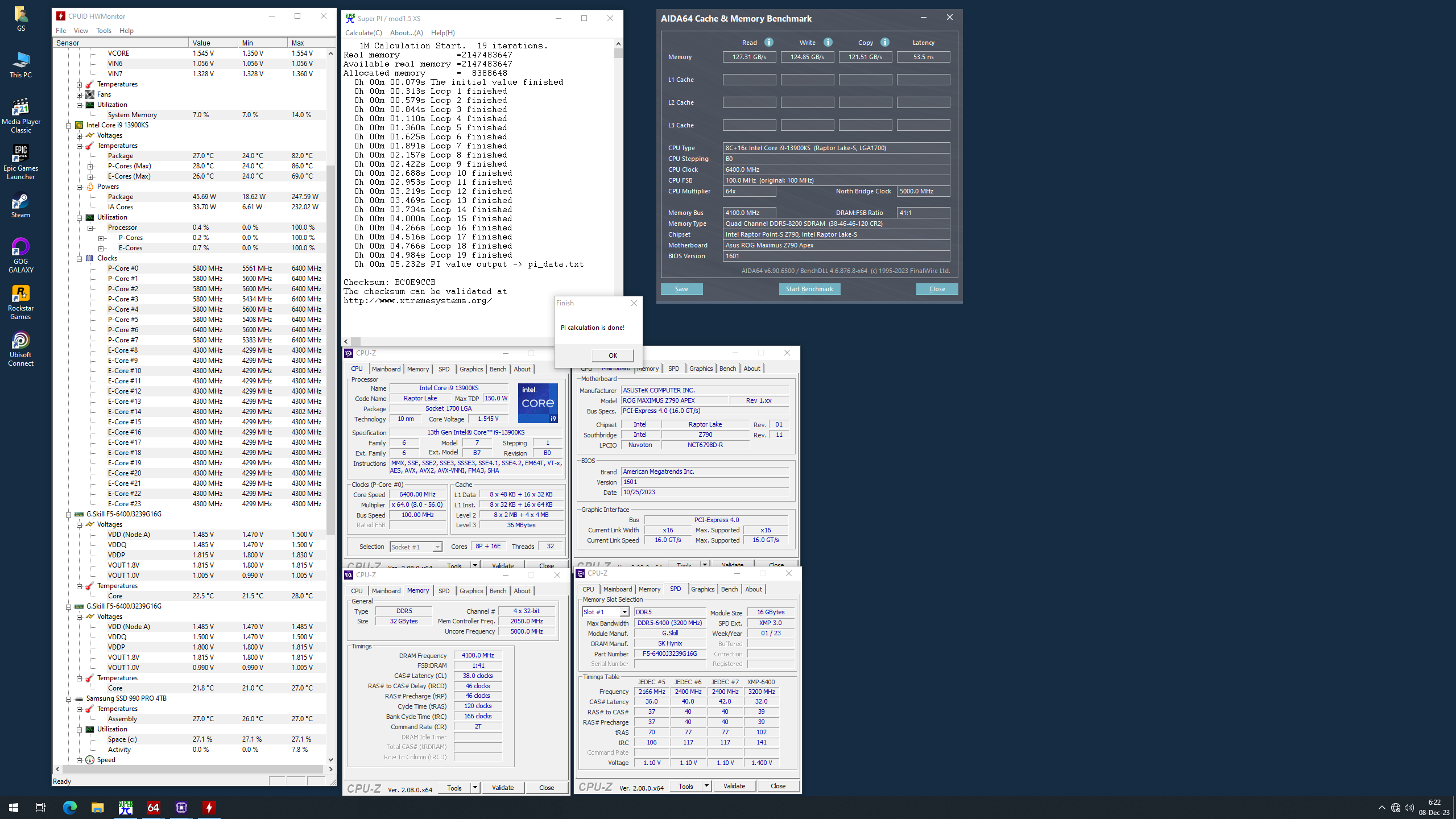Launch GOG GALAXY desktop icon
Screen dimensions: 1456x819
point(20,255)
